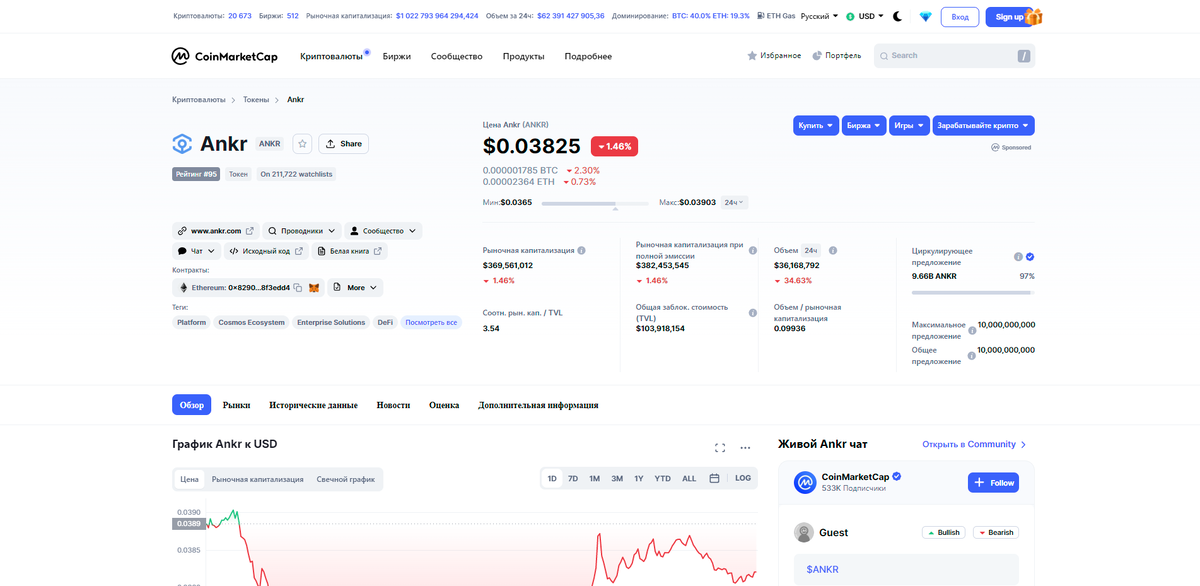Open the Криптовалюты menu

click(331, 57)
